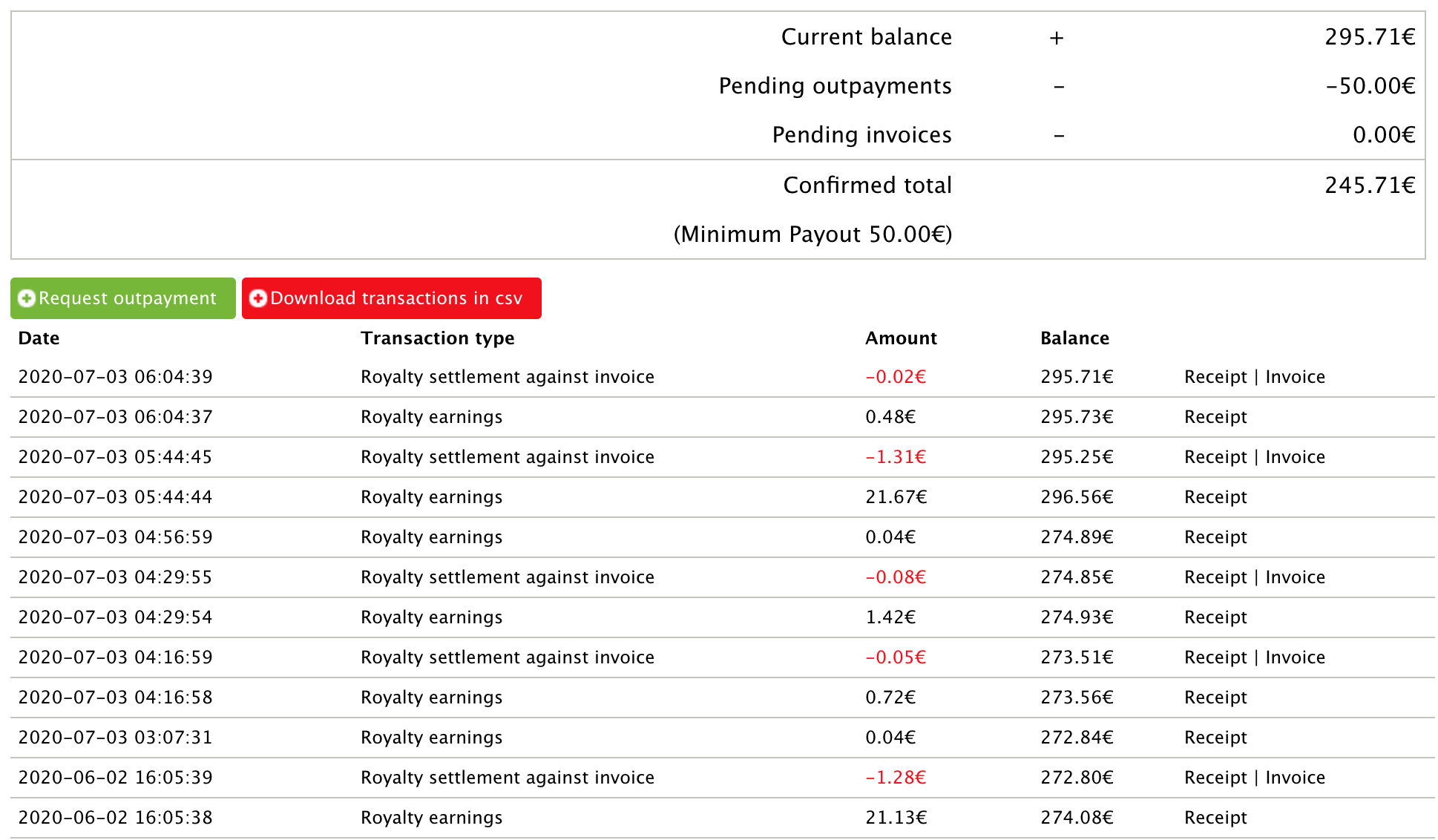The width and height of the screenshot is (1438, 840).
Task: Click the -1.28€ amount cell
Action: (x=896, y=778)
